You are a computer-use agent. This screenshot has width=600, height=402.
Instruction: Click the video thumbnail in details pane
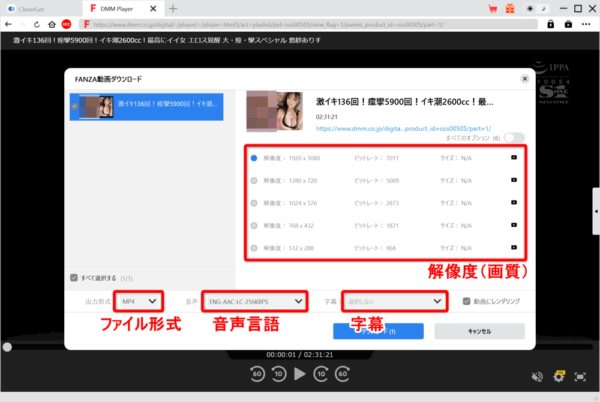pyautogui.click(x=274, y=111)
